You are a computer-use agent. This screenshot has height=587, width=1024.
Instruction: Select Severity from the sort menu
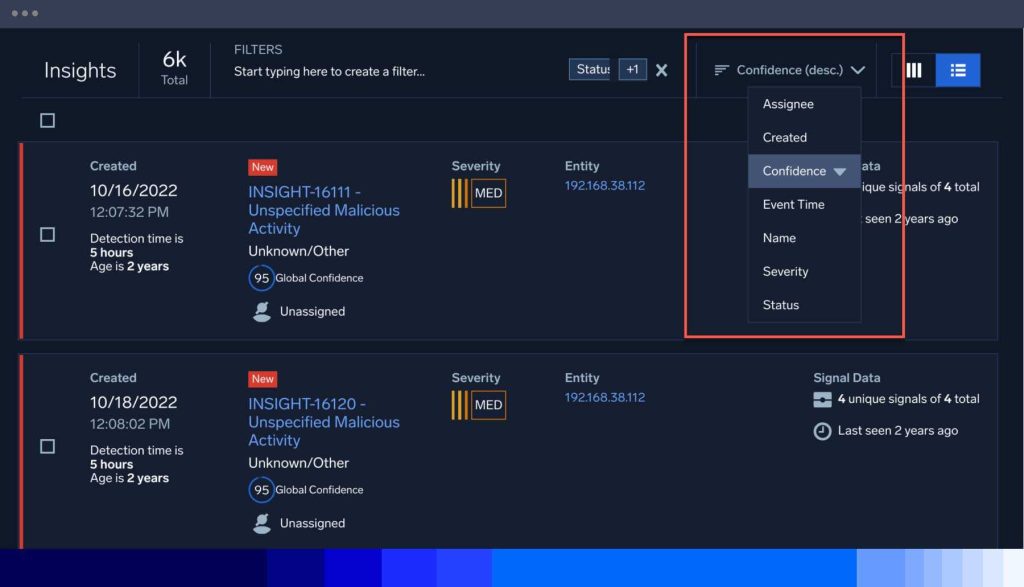(x=786, y=271)
